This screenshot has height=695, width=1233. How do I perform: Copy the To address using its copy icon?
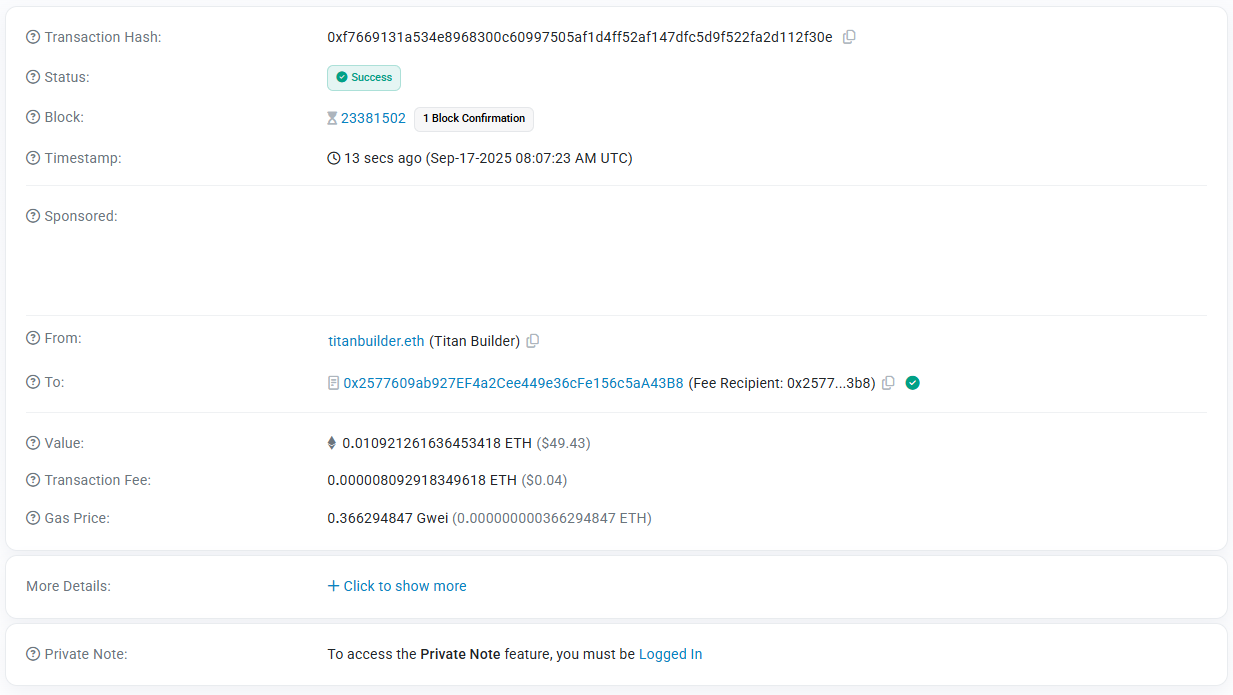[888, 382]
